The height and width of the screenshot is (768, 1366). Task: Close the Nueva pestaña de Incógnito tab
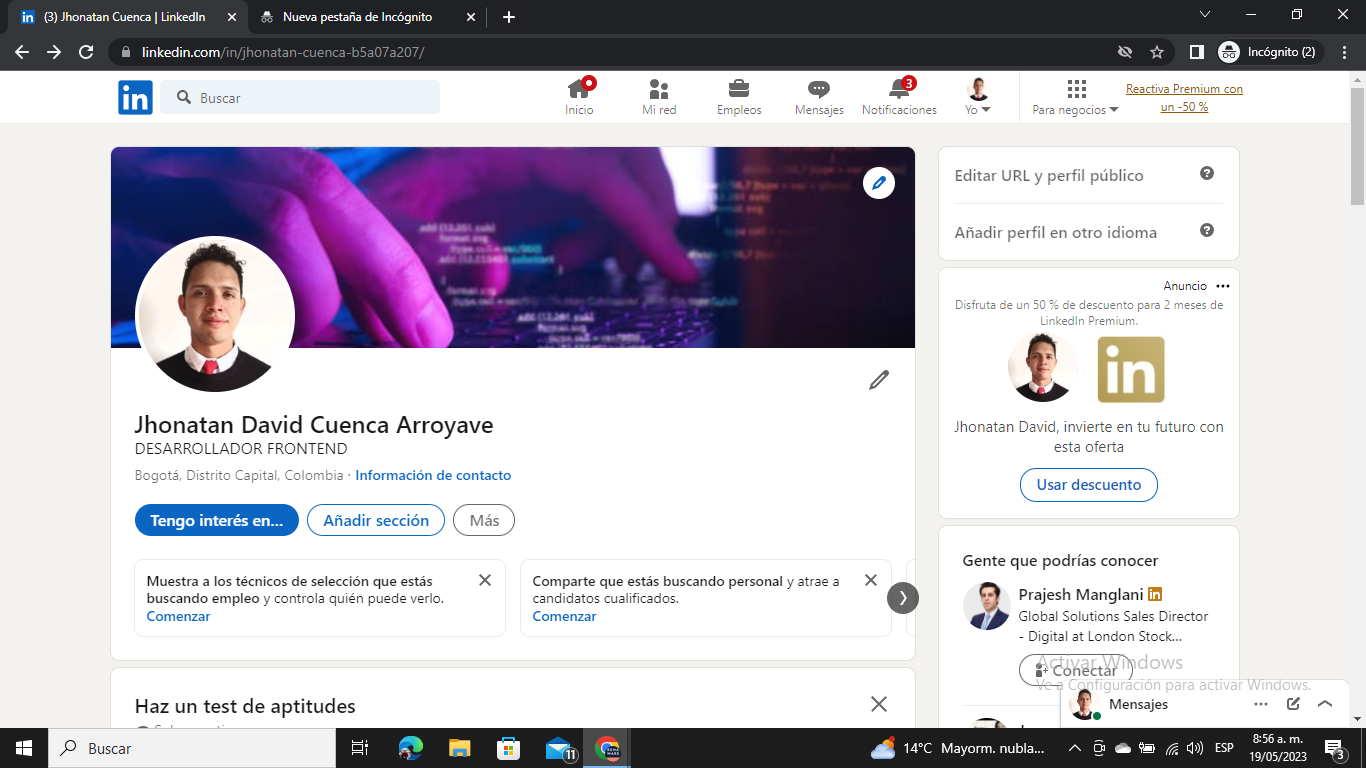[x=471, y=17]
